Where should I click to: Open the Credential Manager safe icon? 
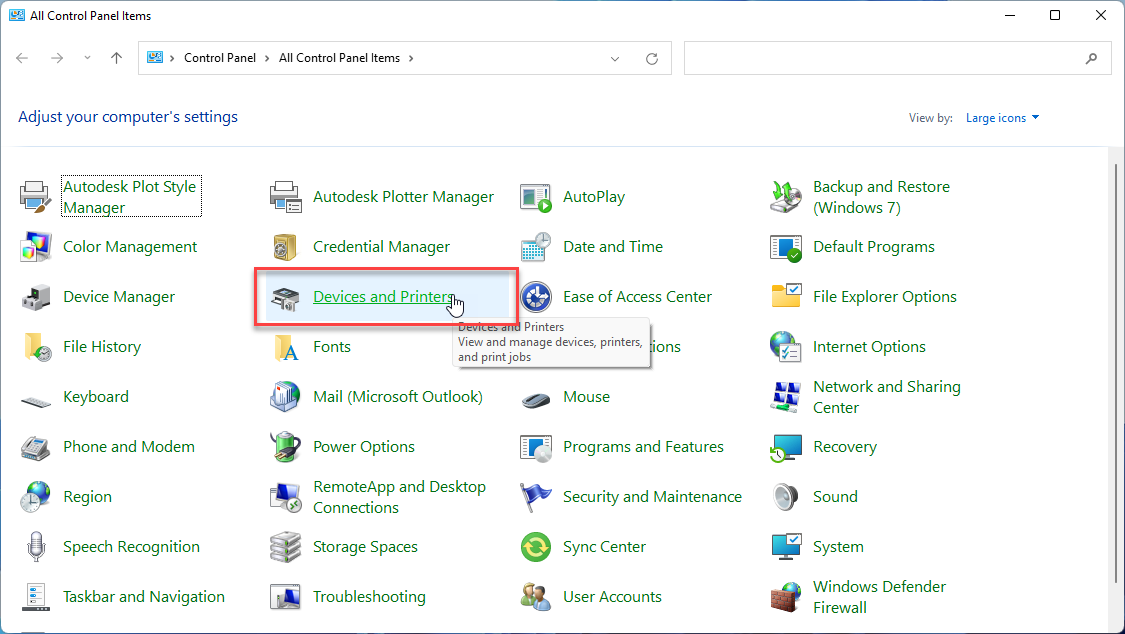point(285,247)
